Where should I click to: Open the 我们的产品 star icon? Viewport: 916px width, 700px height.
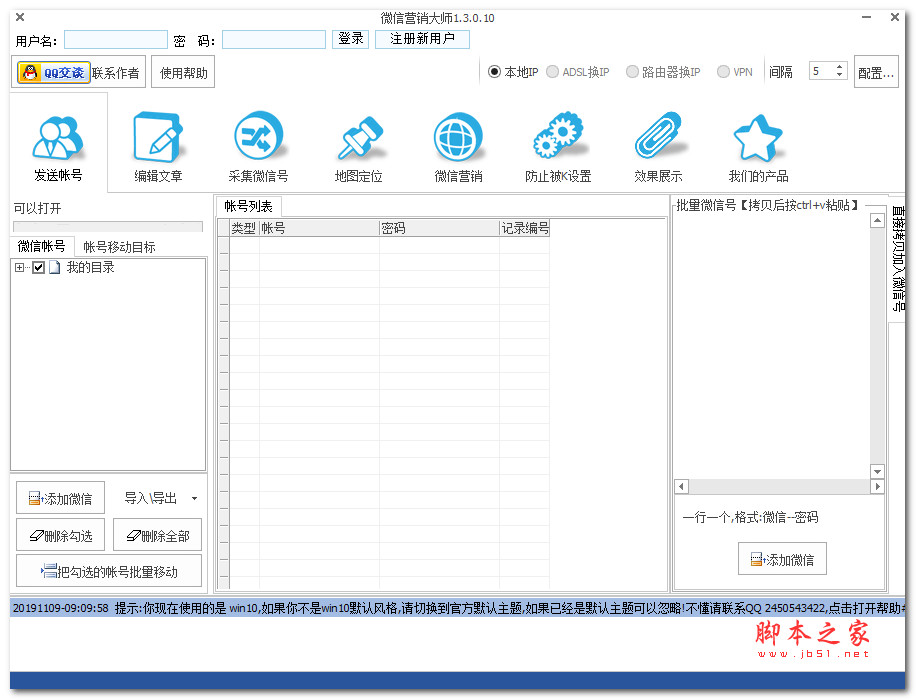coord(758,138)
